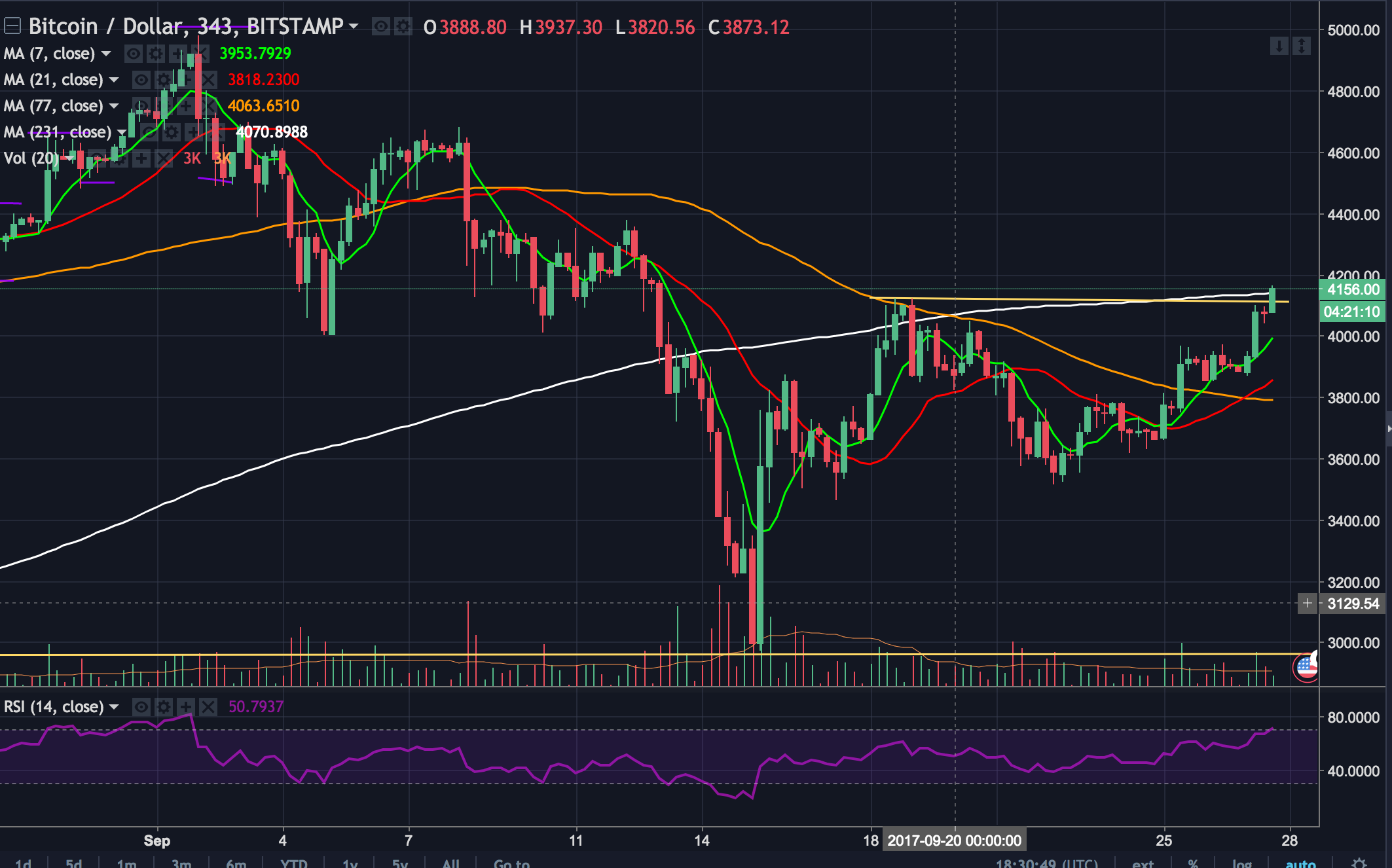Remove the MA (21, close) indicator

click(x=208, y=80)
